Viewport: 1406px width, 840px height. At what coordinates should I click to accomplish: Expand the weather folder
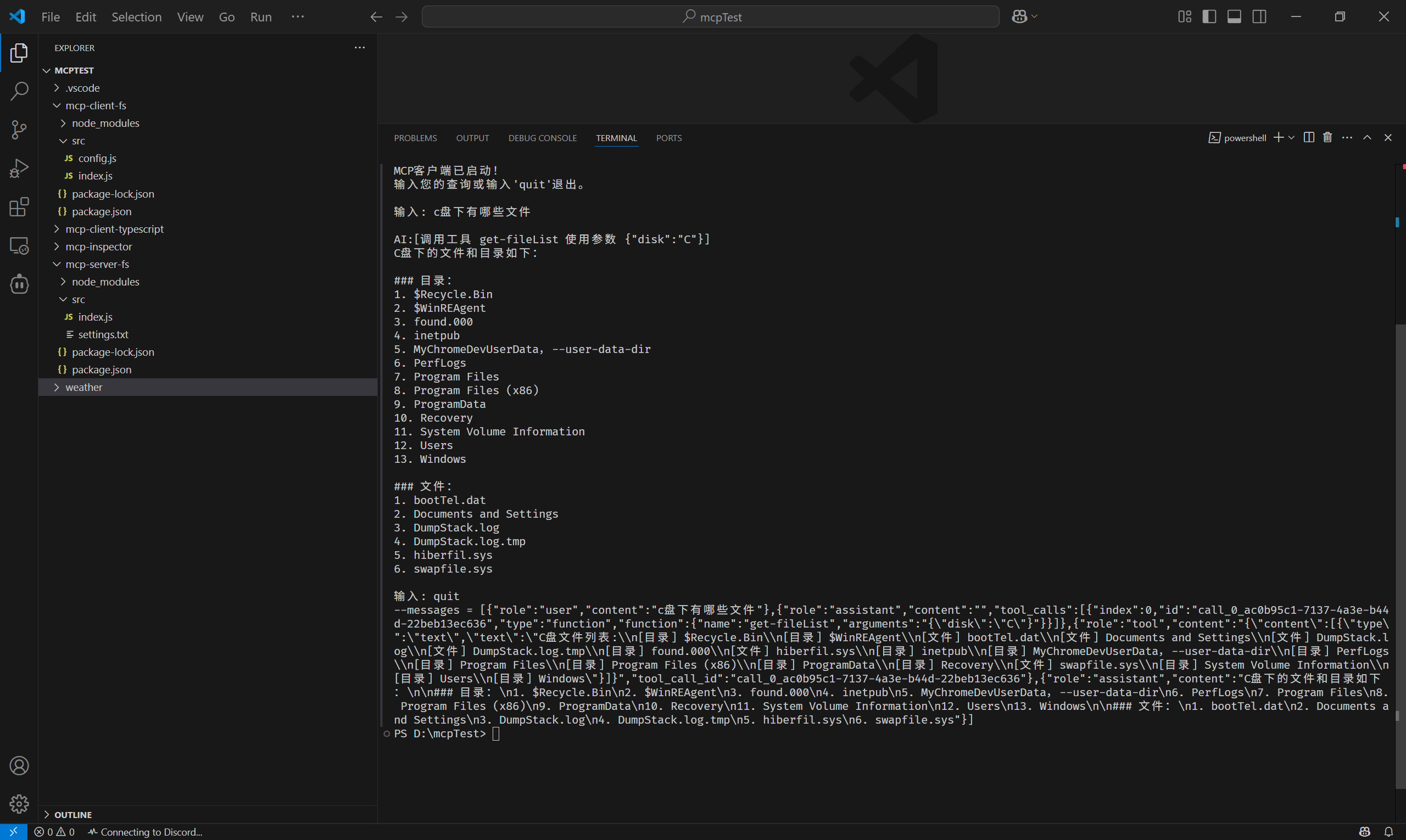click(x=84, y=387)
